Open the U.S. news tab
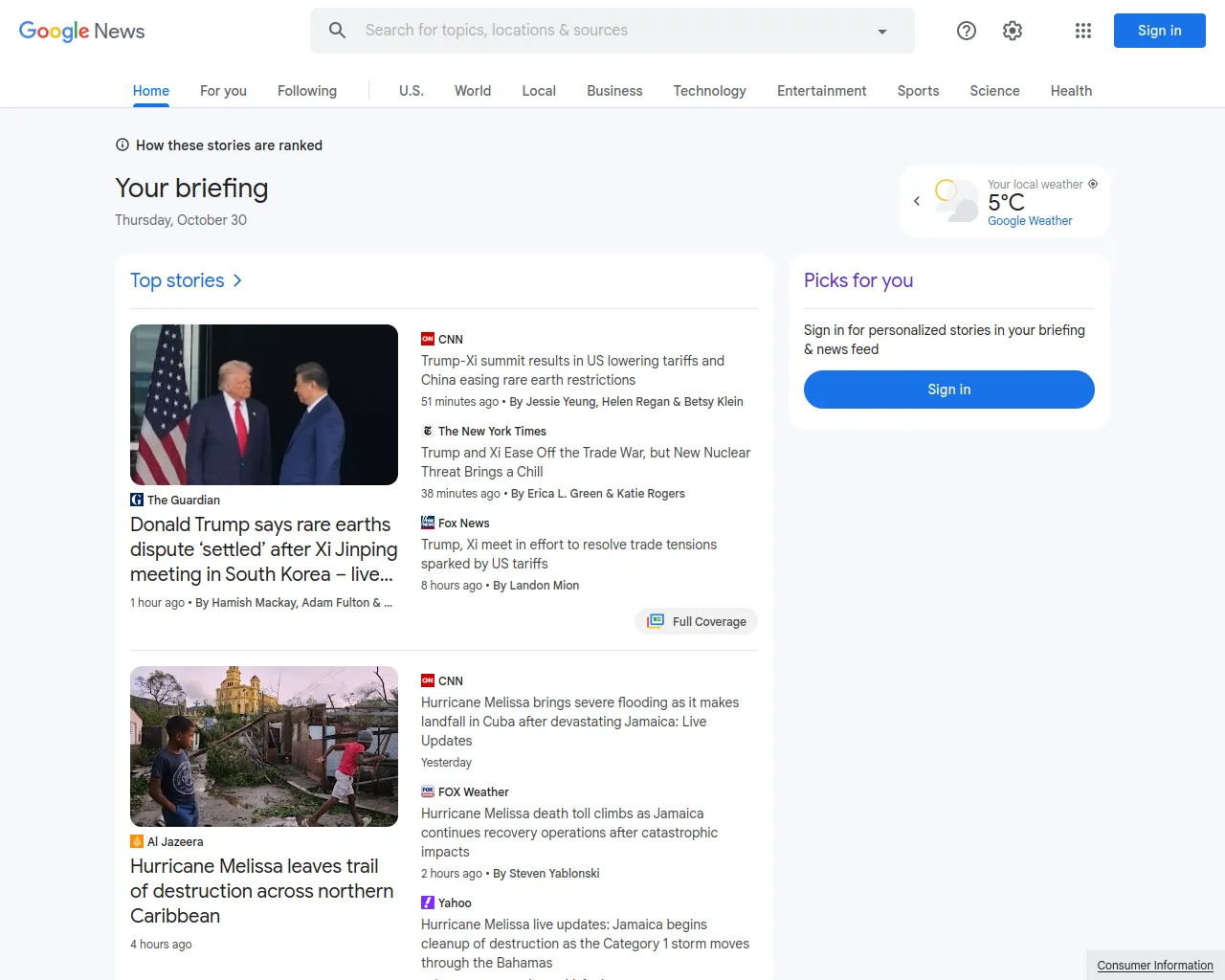The height and width of the screenshot is (980, 1225). pos(412,91)
